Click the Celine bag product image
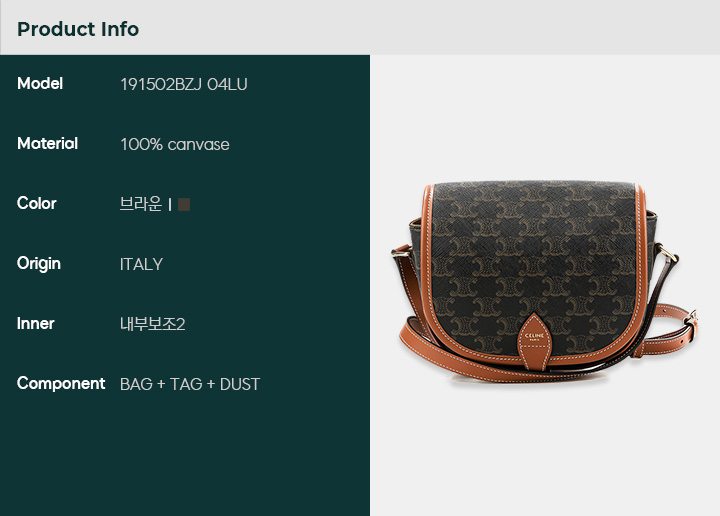The height and width of the screenshot is (516, 720). point(545,281)
